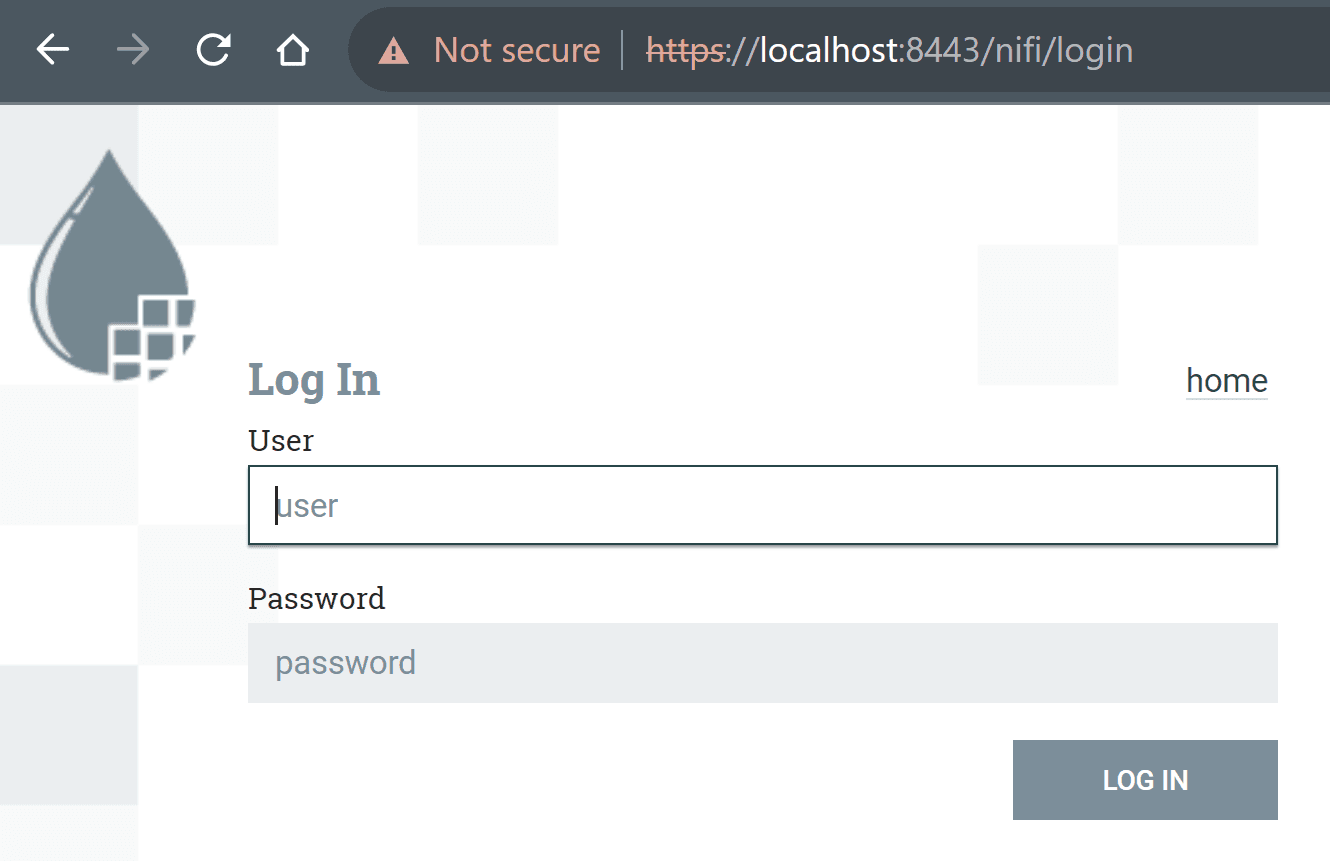
Task: Open the browser home page icon
Action: [292, 50]
